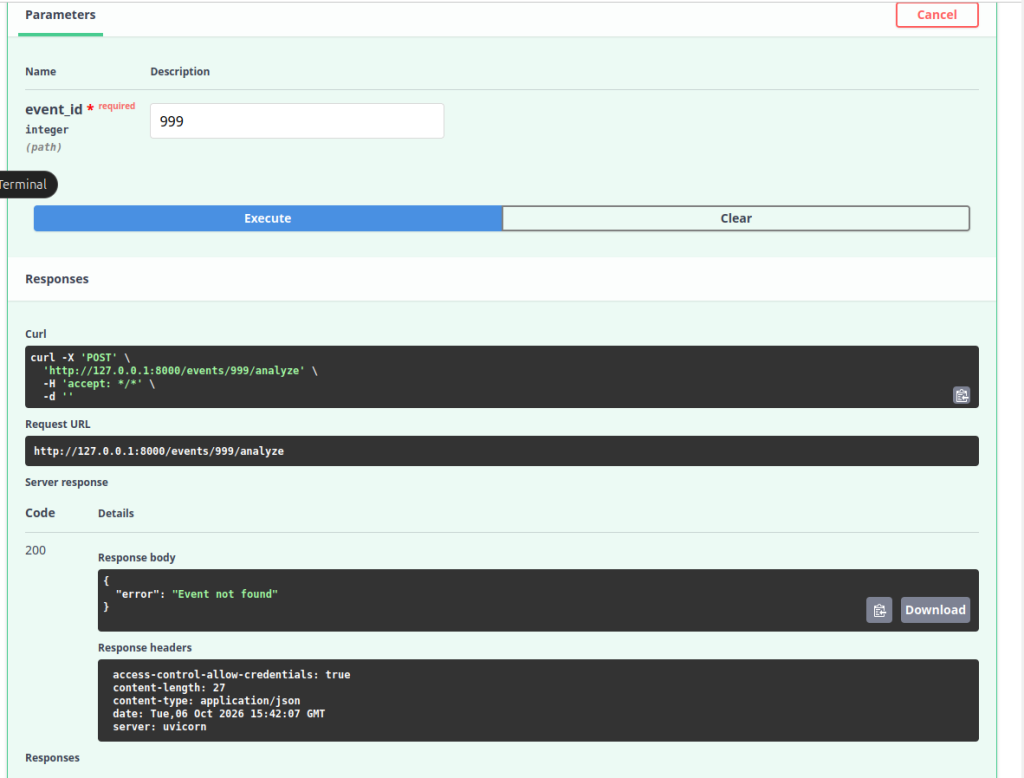Click the 'Code' column header

pos(40,513)
